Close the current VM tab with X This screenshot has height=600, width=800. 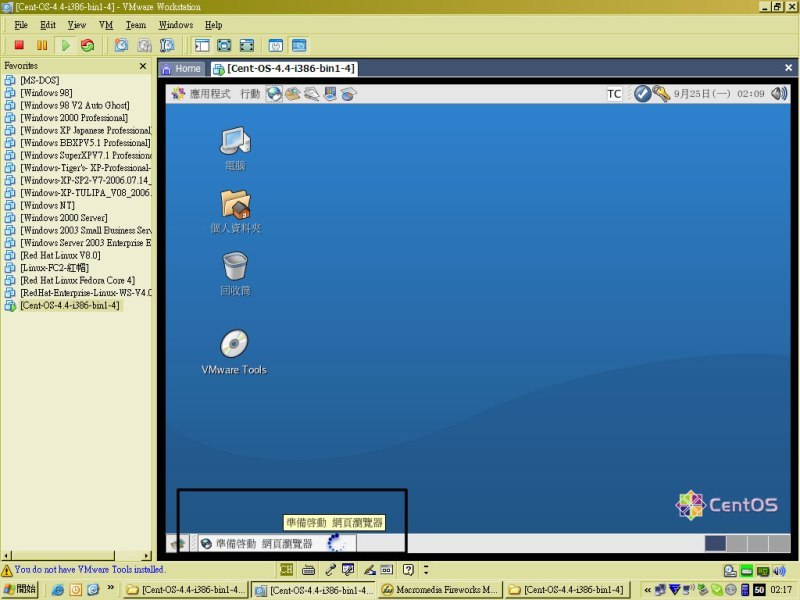[x=788, y=67]
